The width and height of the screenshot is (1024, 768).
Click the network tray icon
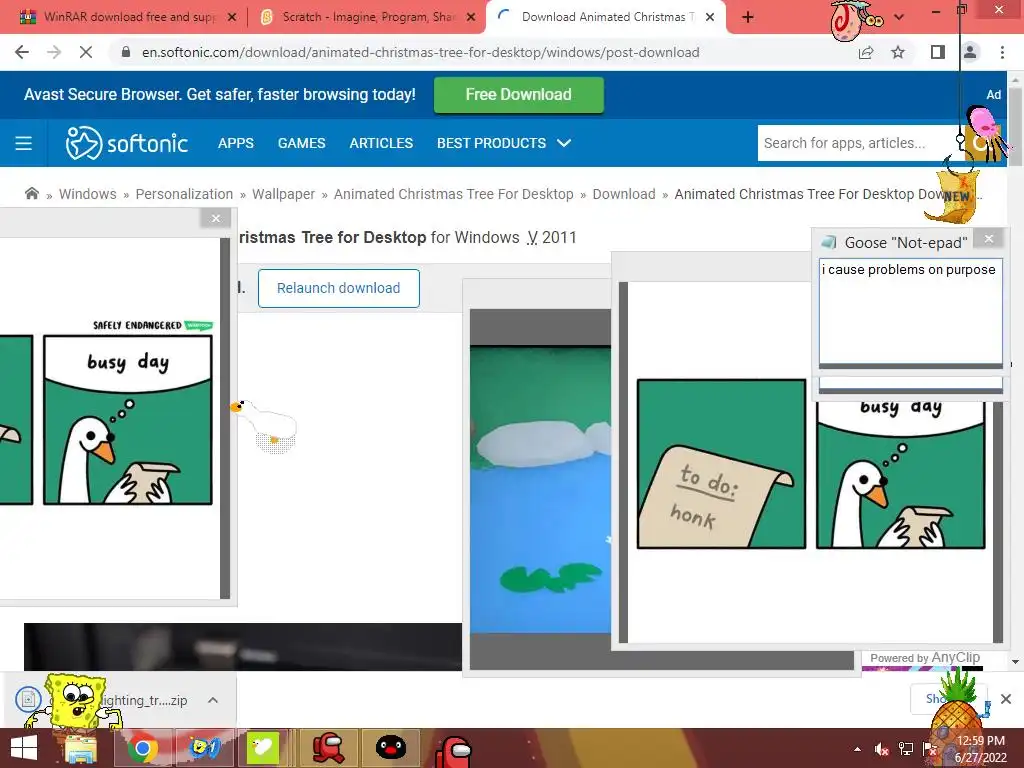click(x=906, y=749)
